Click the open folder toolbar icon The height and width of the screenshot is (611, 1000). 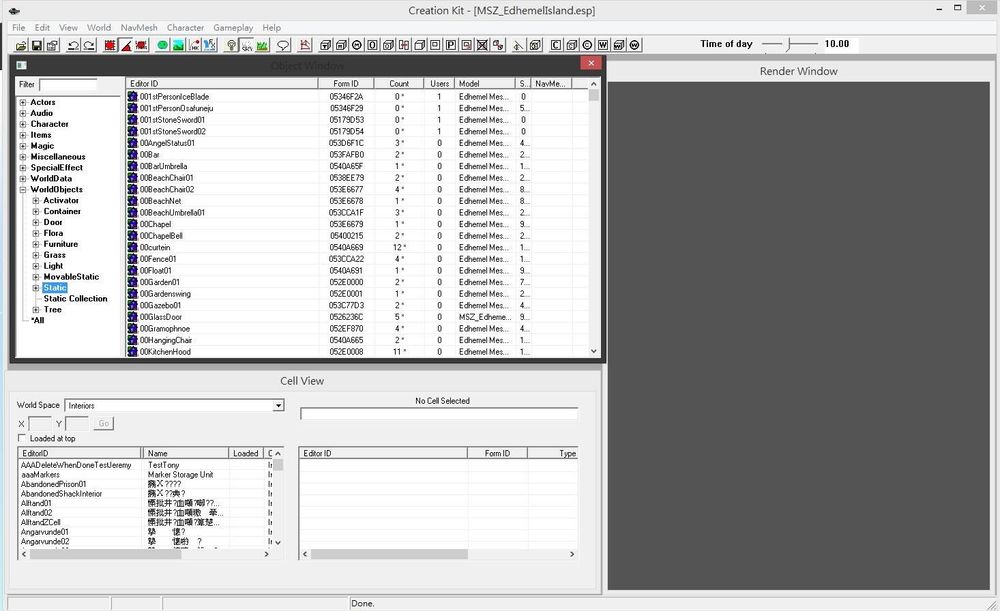[x=21, y=45]
